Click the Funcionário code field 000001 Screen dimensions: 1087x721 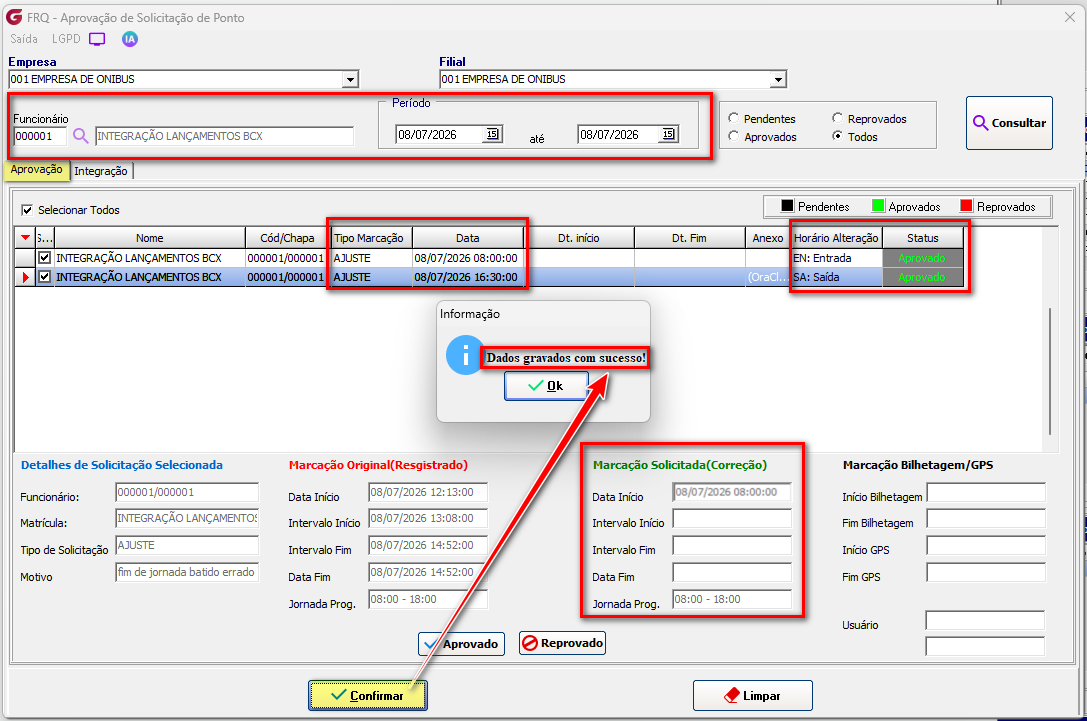pyautogui.click(x=40, y=136)
